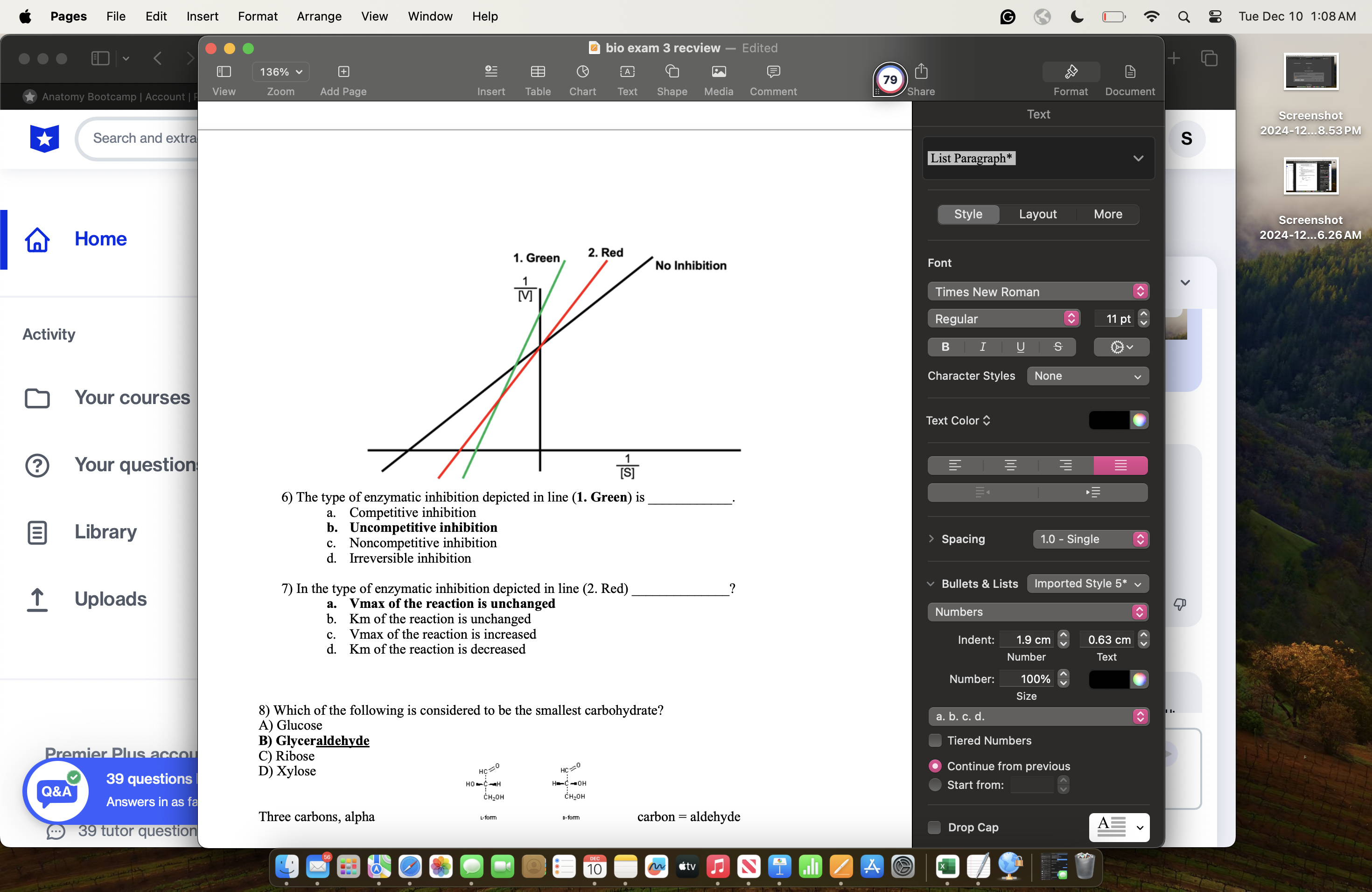
Task: Click the Shape toolbar icon
Action: [672, 72]
